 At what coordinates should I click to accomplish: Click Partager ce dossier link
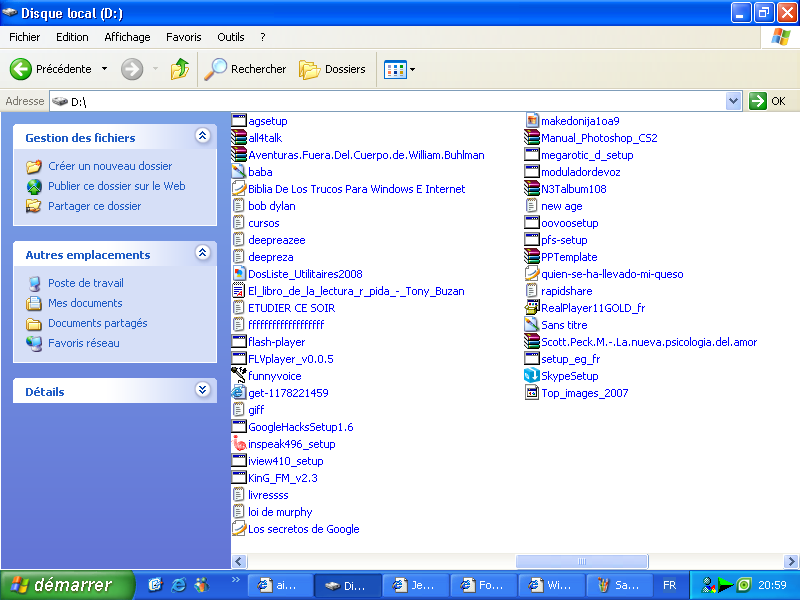pos(94,206)
